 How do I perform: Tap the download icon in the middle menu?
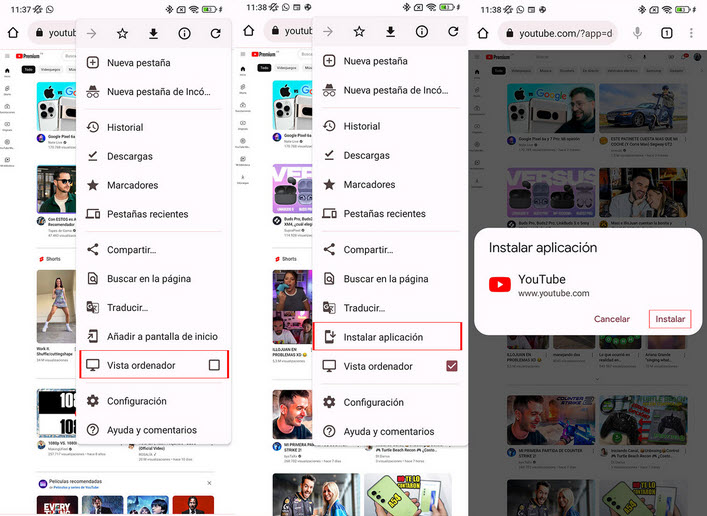[x=390, y=32]
